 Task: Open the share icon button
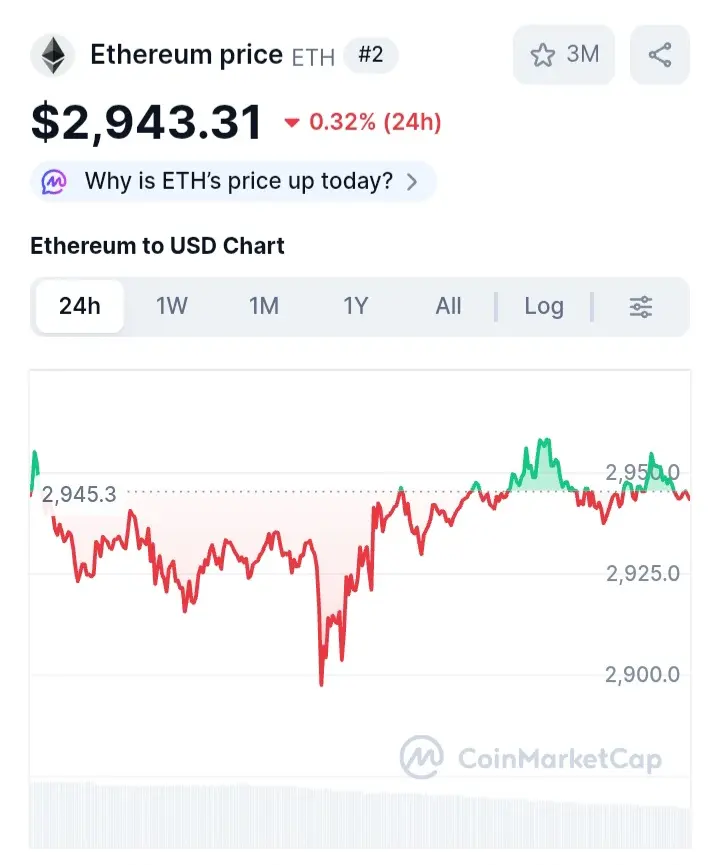click(660, 55)
